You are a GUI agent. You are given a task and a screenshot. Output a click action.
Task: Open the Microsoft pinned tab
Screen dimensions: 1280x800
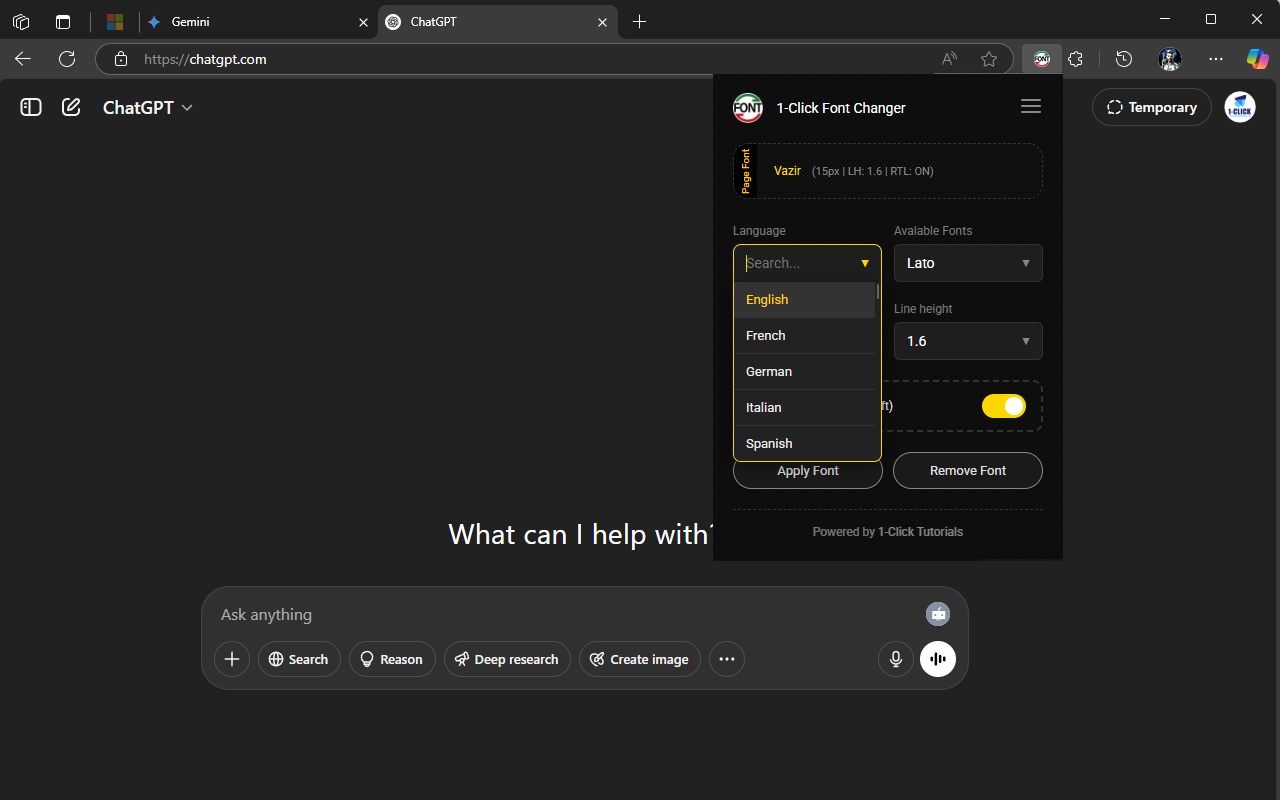tap(115, 21)
